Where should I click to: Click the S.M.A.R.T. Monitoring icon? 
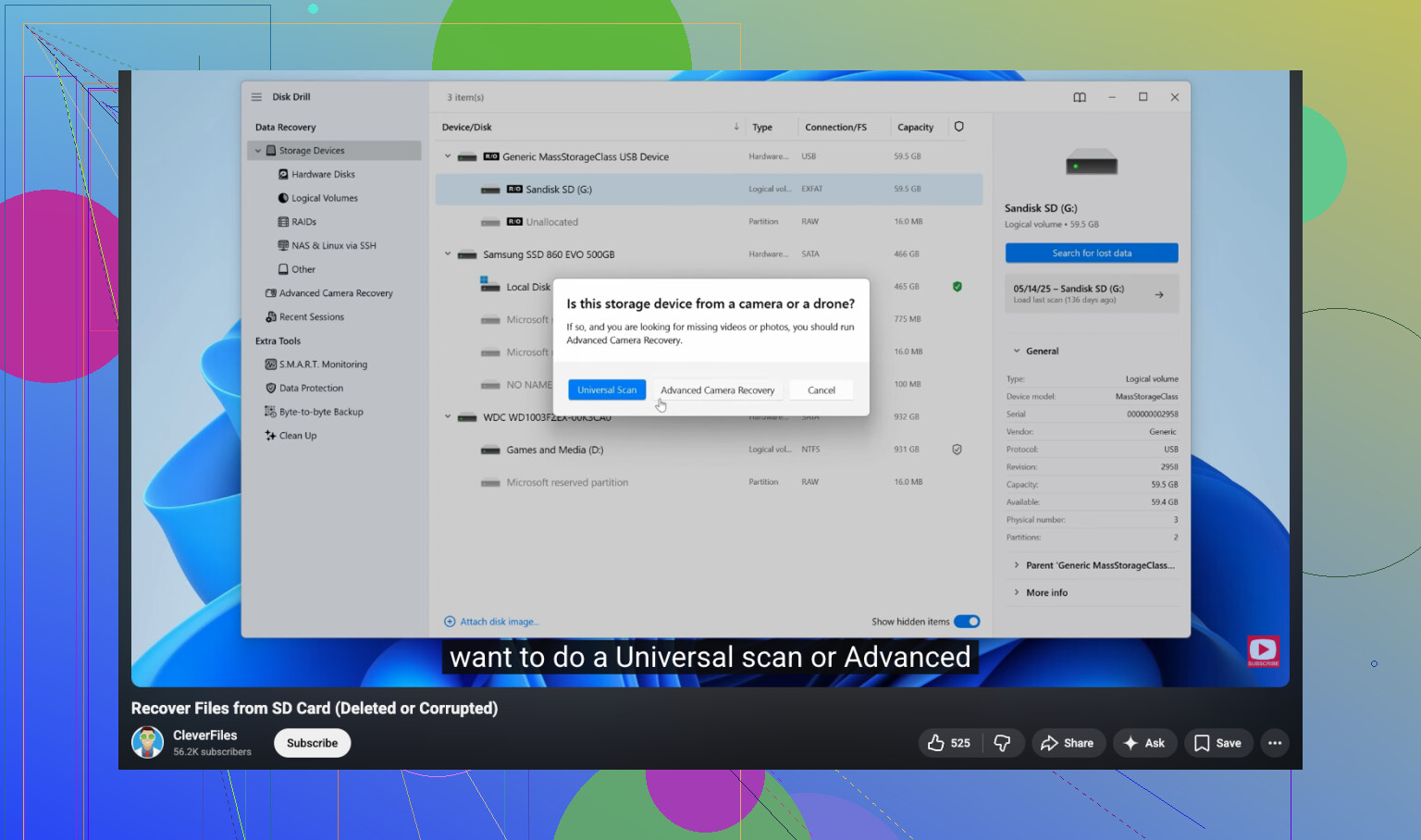tap(271, 364)
